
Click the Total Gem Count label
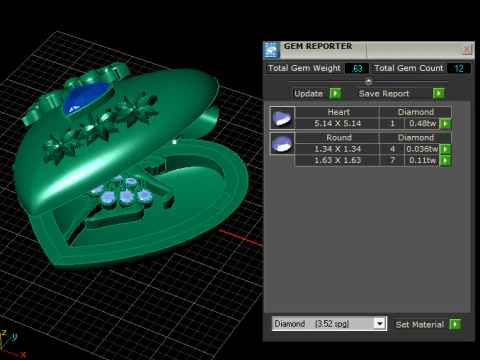pyautogui.click(x=408, y=68)
